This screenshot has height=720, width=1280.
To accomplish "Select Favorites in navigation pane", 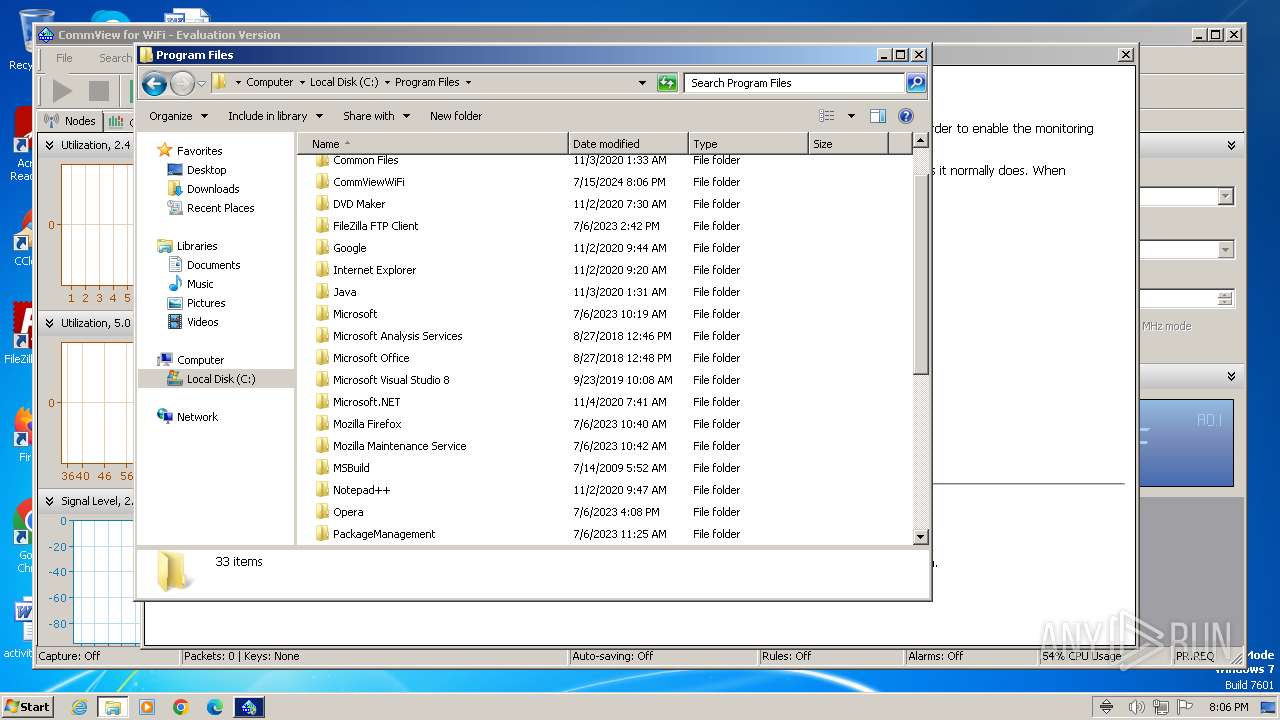I will click(x=199, y=151).
